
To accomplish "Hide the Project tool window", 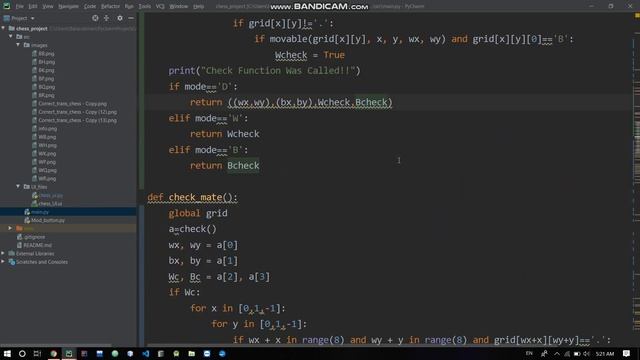I will pyautogui.click(x=131, y=18).
